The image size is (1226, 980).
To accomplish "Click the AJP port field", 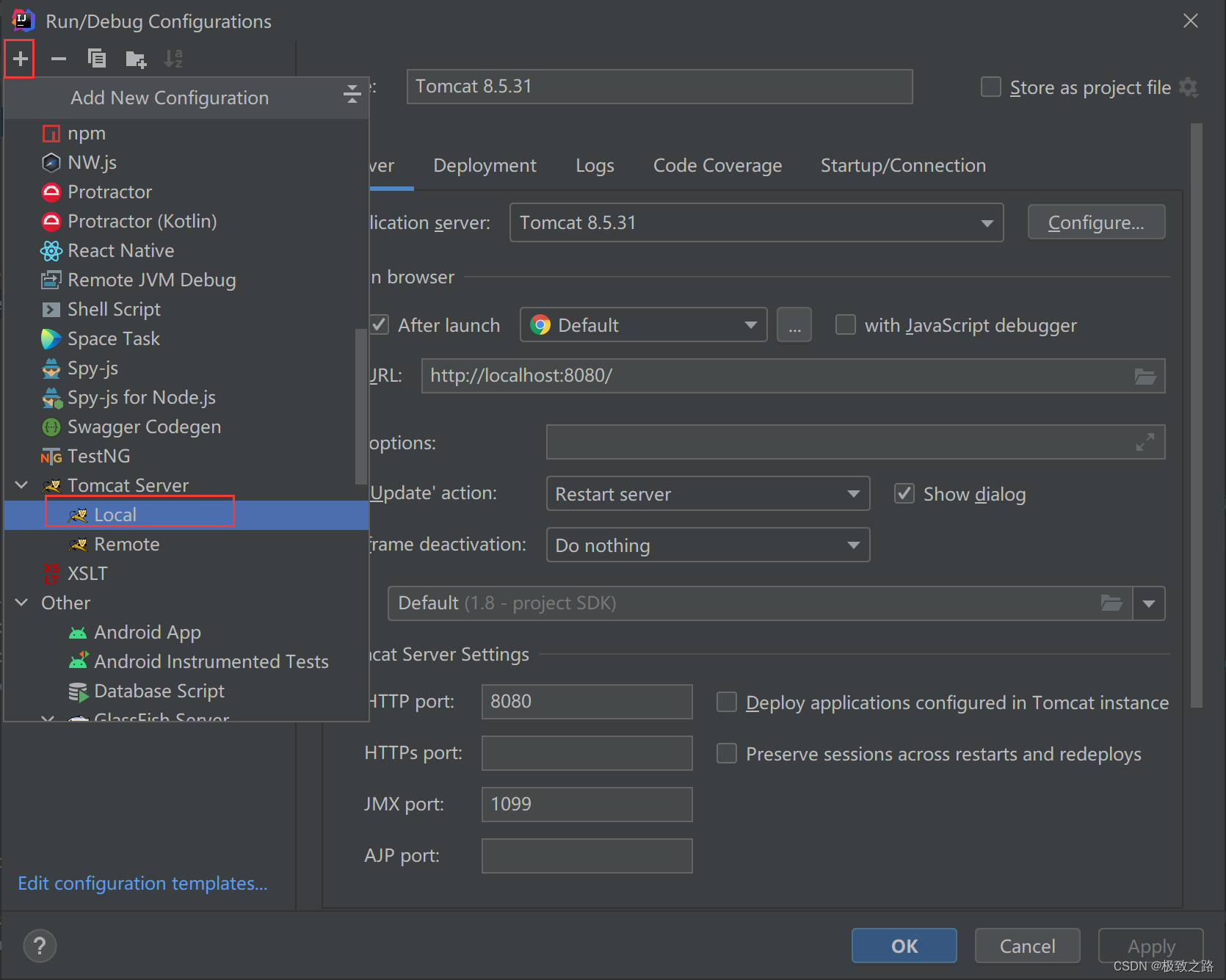I will coord(587,856).
